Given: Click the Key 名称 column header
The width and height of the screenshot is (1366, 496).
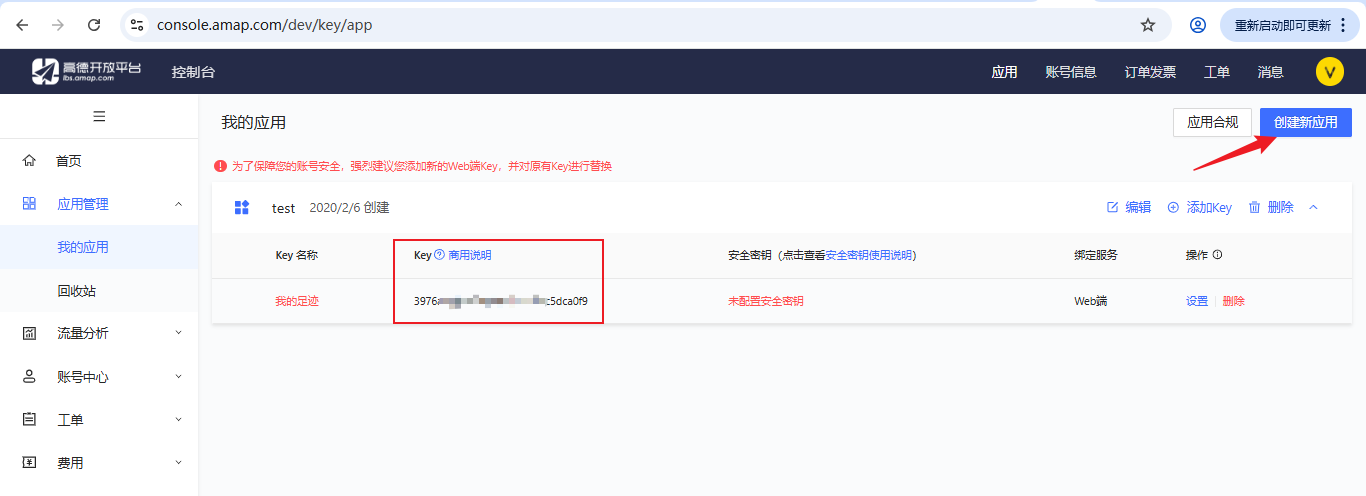Looking at the screenshot, I should pyautogui.click(x=296, y=255).
